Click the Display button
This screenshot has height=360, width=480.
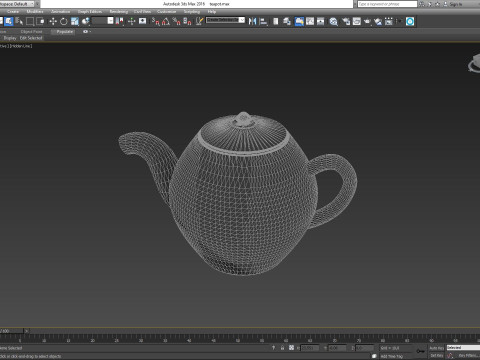click(x=10, y=38)
